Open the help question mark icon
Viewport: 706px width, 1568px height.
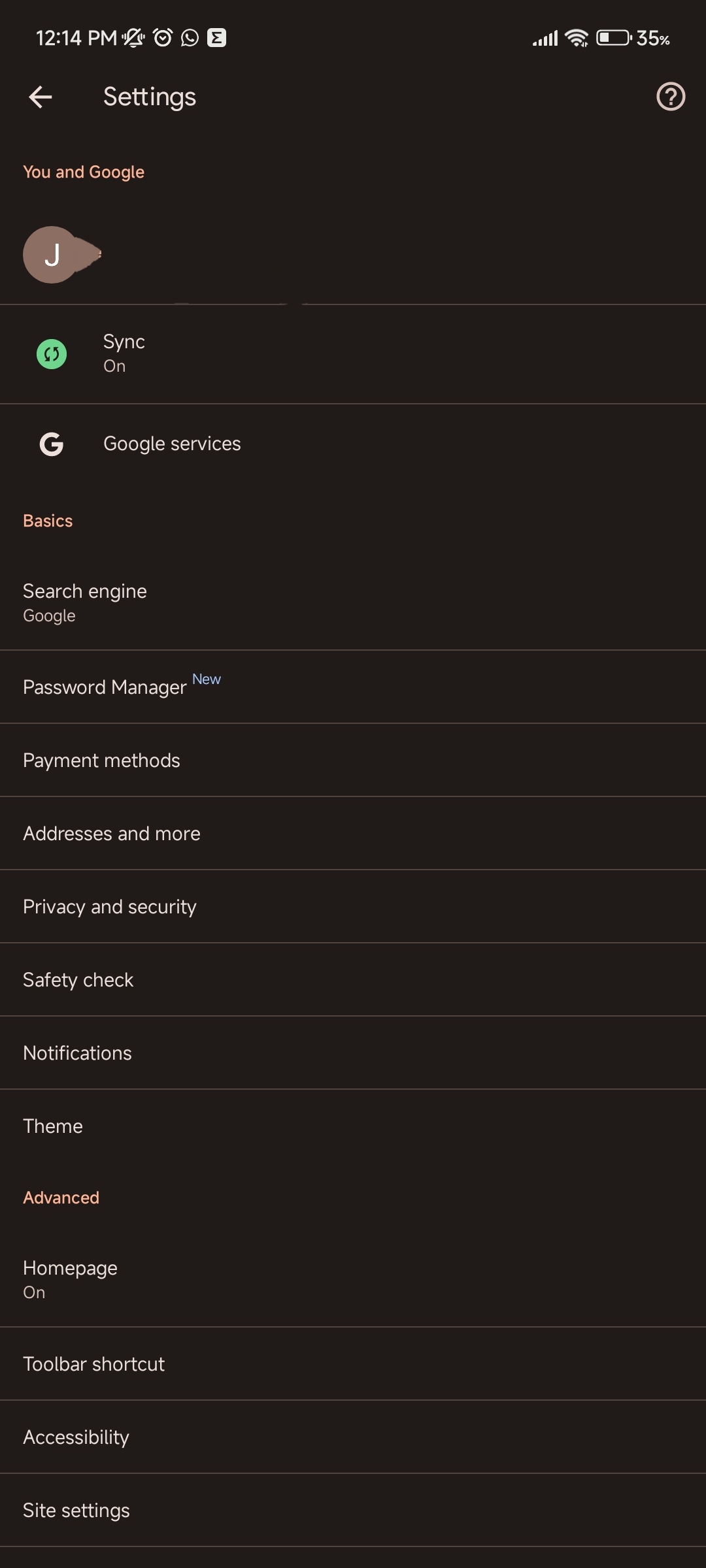point(670,97)
